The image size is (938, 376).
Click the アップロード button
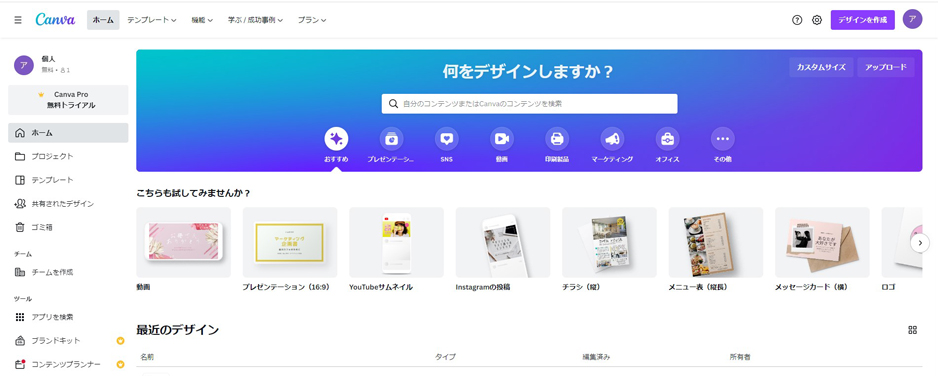point(886,67)
